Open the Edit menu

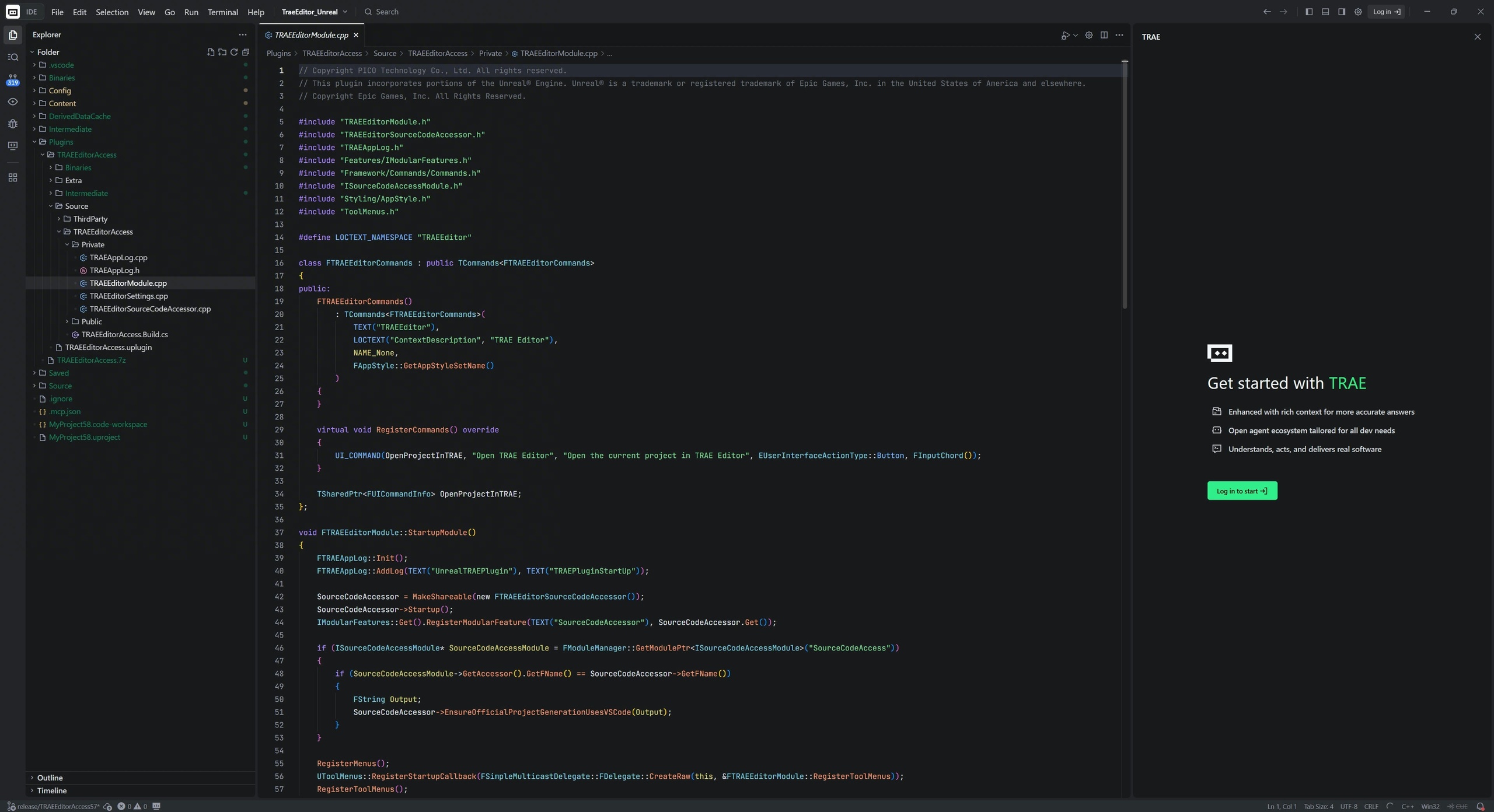79,12
